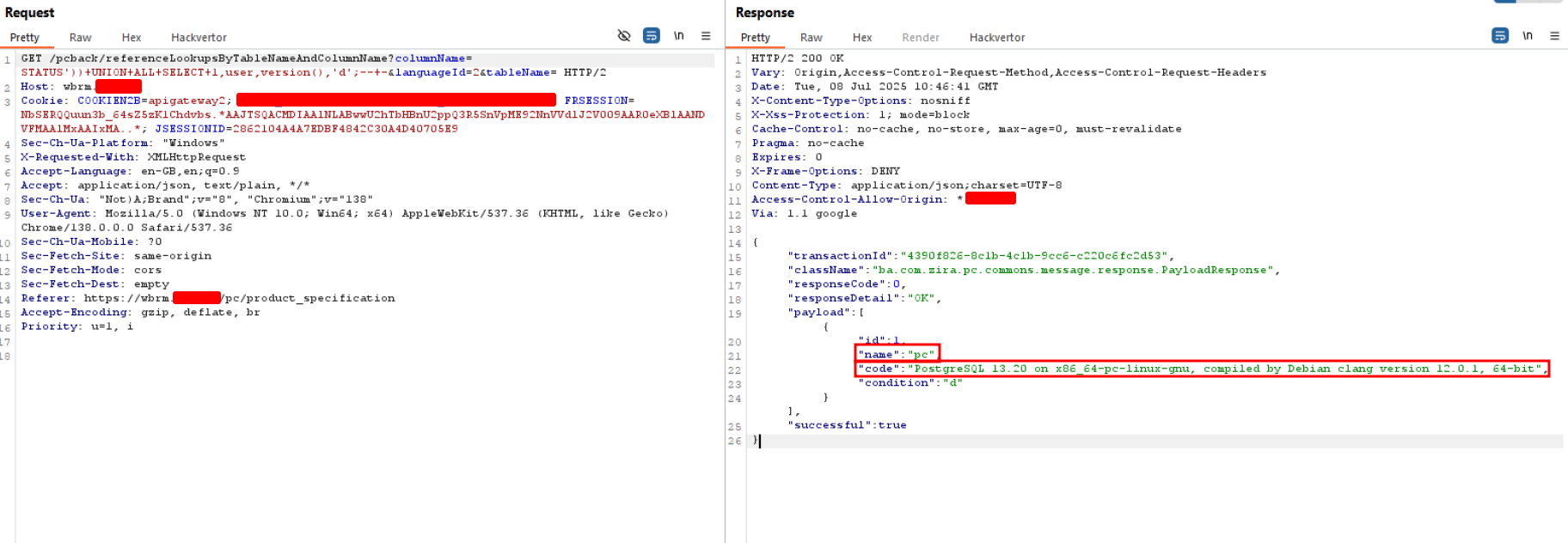This screenshot has height=543, width=1568.
Task: Open Hackvertor tab in Response panel
Action: [996, 38]
